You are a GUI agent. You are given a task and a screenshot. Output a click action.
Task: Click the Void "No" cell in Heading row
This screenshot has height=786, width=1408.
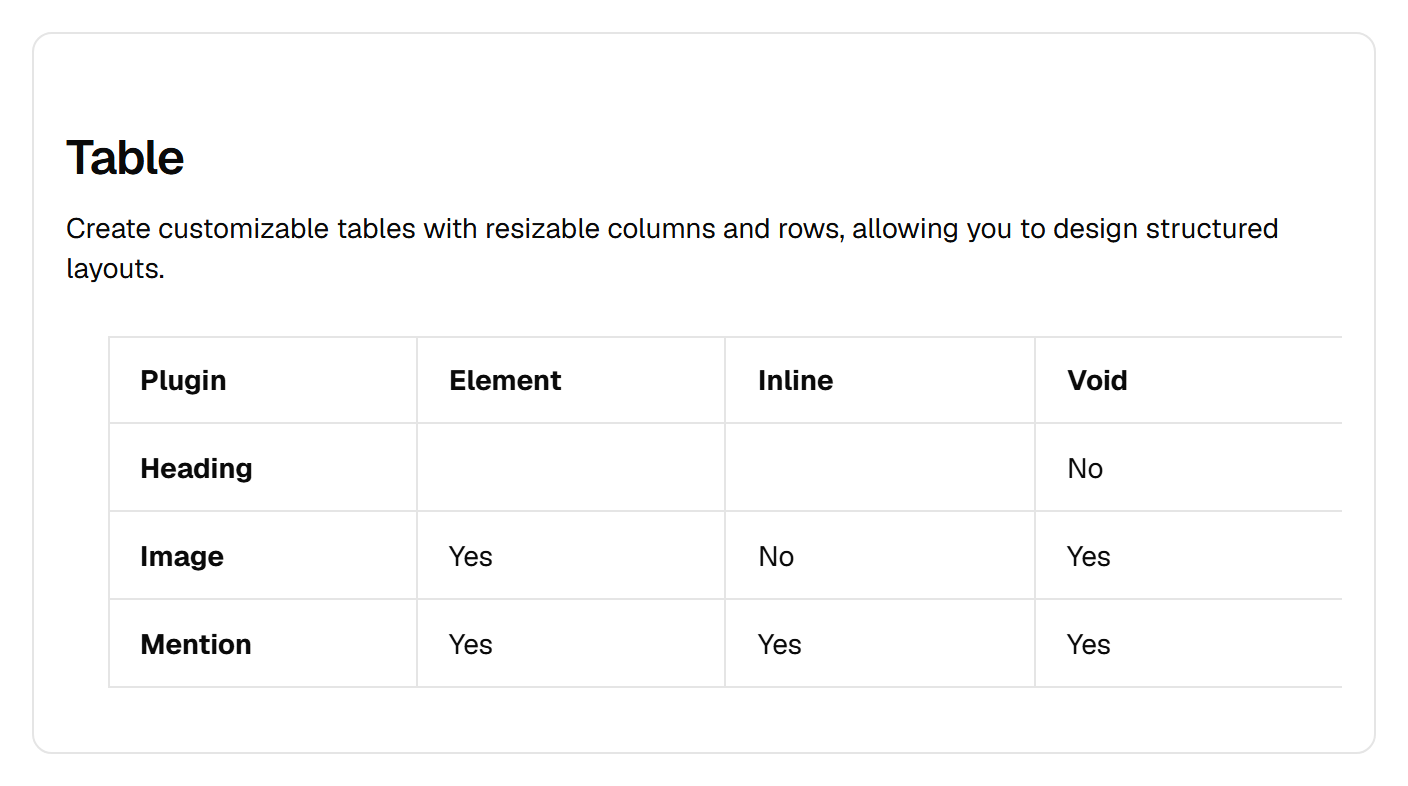click(x=1188, y=467)
